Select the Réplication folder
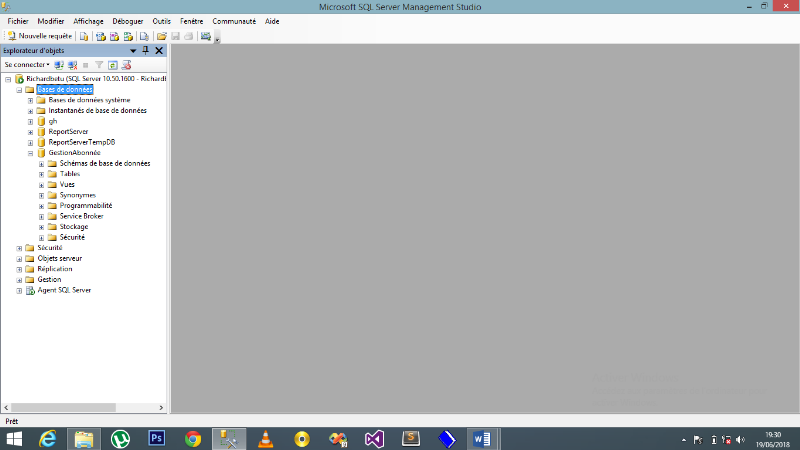800x450 pixels. [x=55, y=269]
